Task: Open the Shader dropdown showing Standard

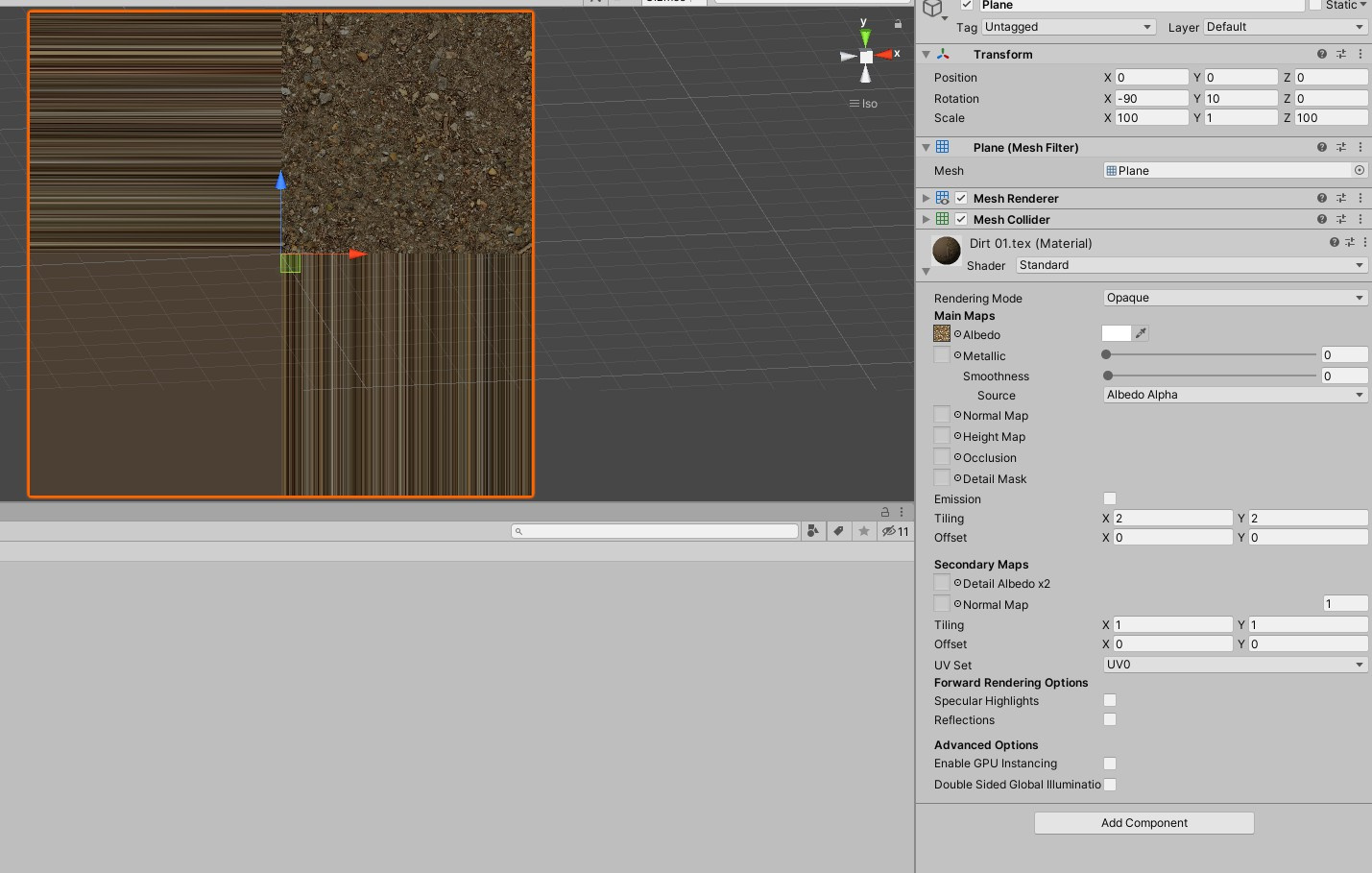Action: pyautogui.click(x=1191, y=265)
